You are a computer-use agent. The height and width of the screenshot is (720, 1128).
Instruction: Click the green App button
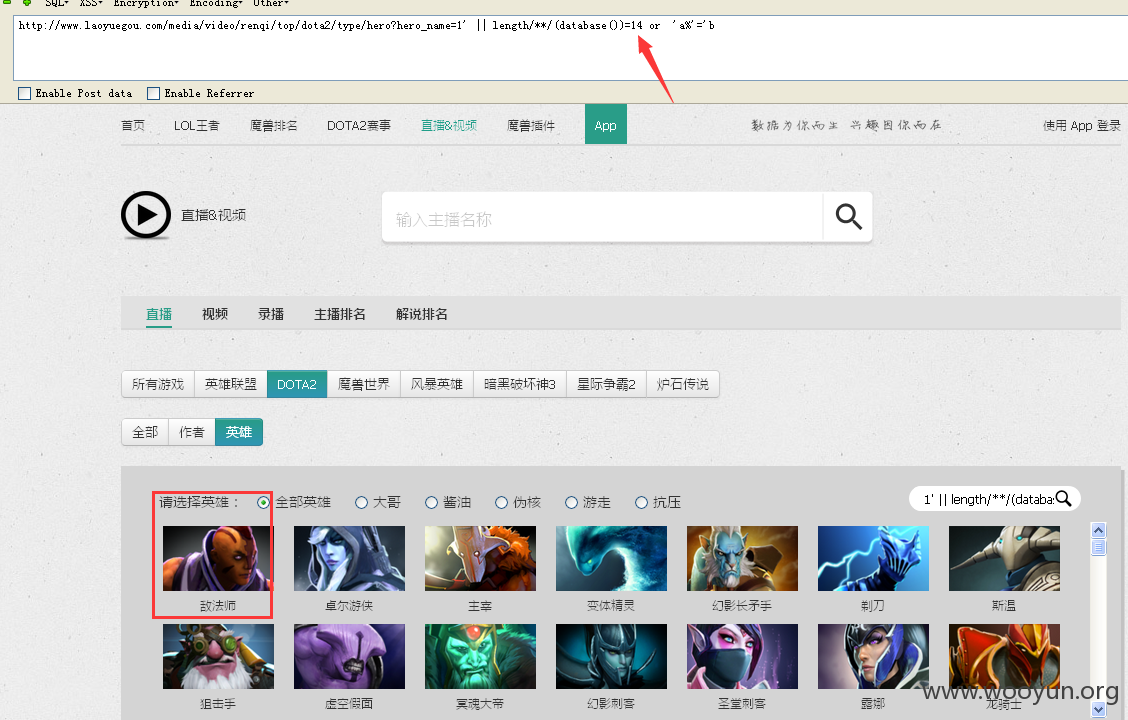click(606, 124)
